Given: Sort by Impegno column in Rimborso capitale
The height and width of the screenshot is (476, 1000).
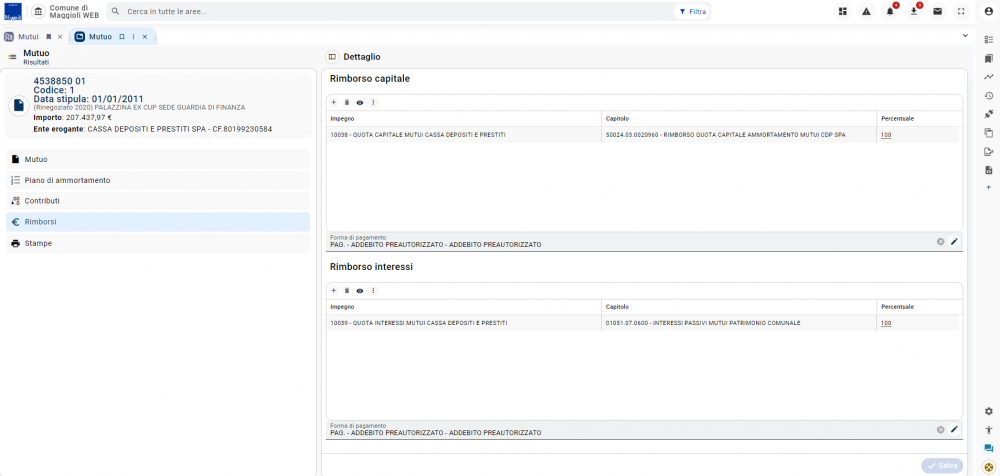Looking at the screenshot, I should pos(464,119).
